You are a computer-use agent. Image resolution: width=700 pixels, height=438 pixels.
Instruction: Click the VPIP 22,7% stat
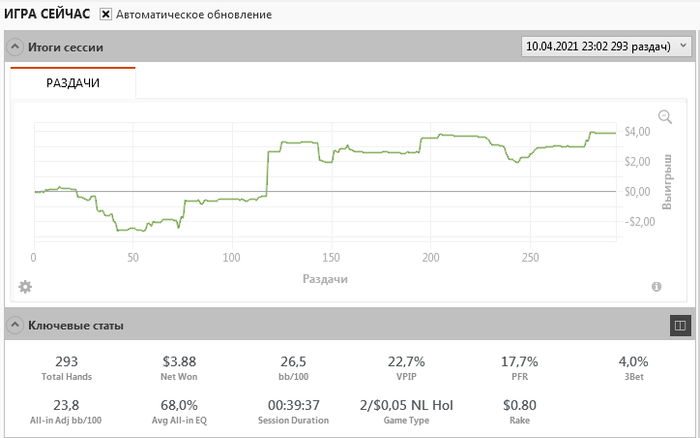(406, 368)
